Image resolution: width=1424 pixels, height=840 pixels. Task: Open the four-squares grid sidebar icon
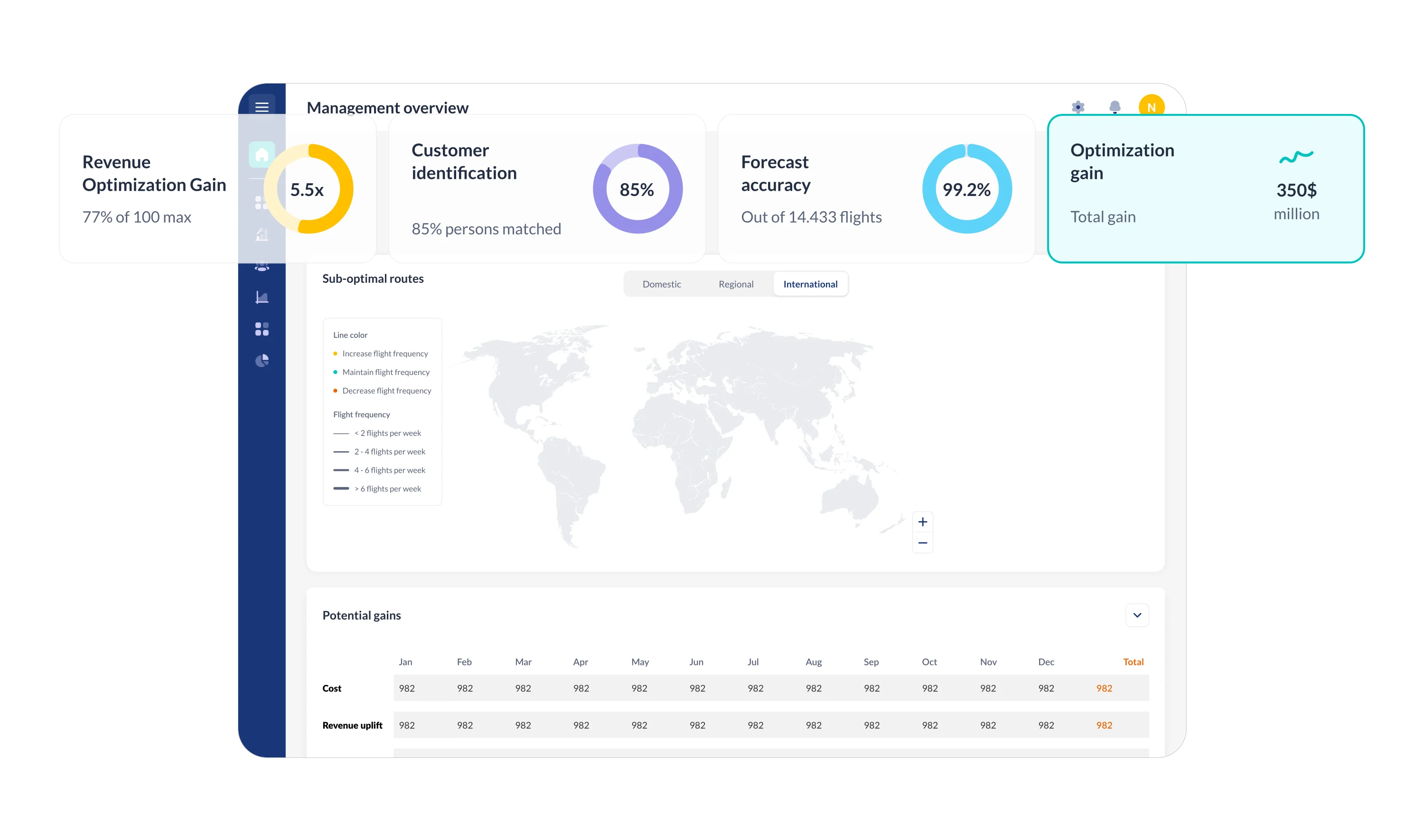(262, 329)
